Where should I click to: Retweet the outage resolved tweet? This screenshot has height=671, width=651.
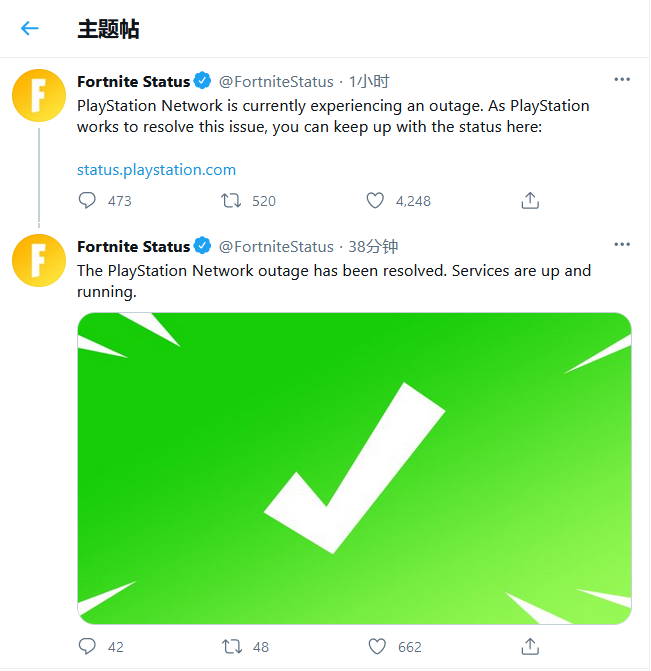231,646
